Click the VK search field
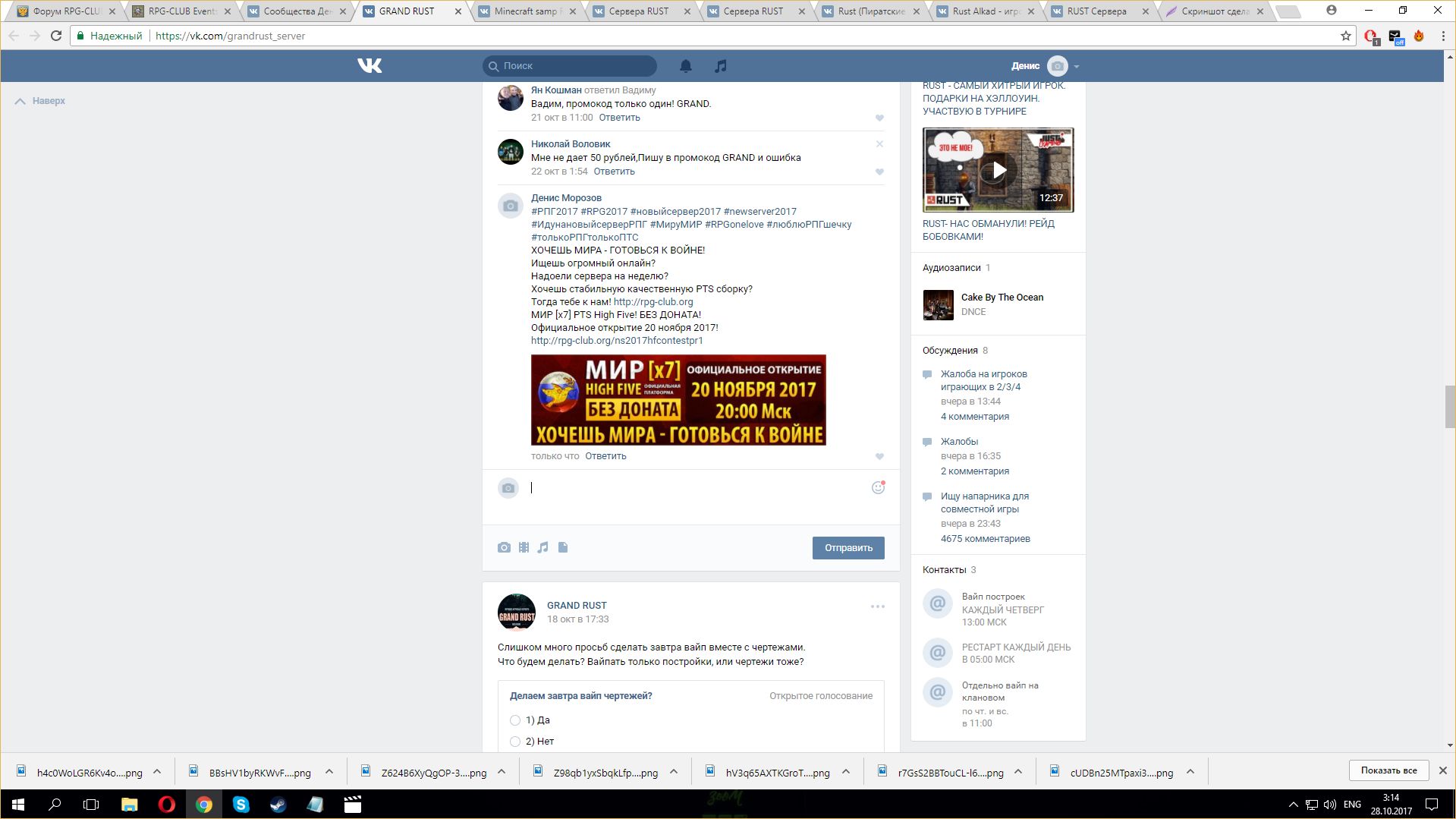The image size is (1456, 819). 570,66
